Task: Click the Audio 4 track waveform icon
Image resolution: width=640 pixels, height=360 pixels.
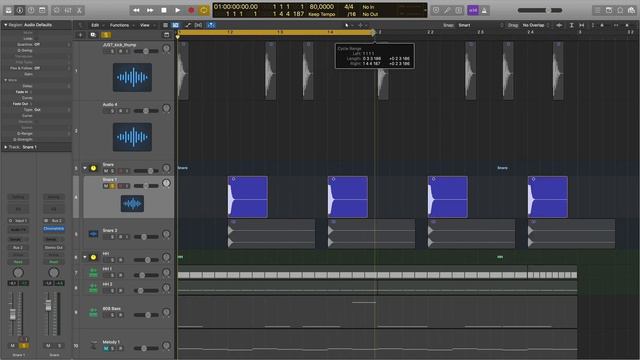Action: click(x=132, y=137)
